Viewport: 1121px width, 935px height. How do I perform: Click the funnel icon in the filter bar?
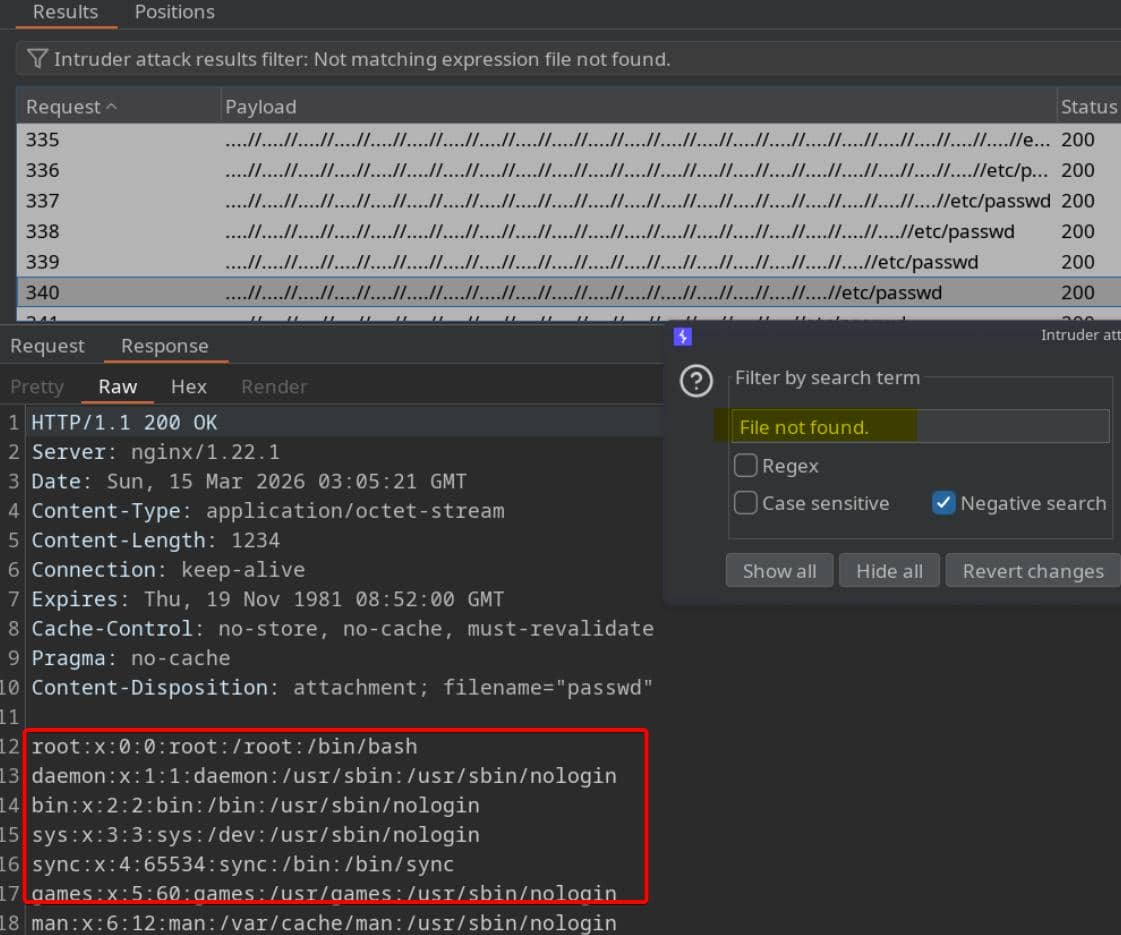[x=37, y=59]
